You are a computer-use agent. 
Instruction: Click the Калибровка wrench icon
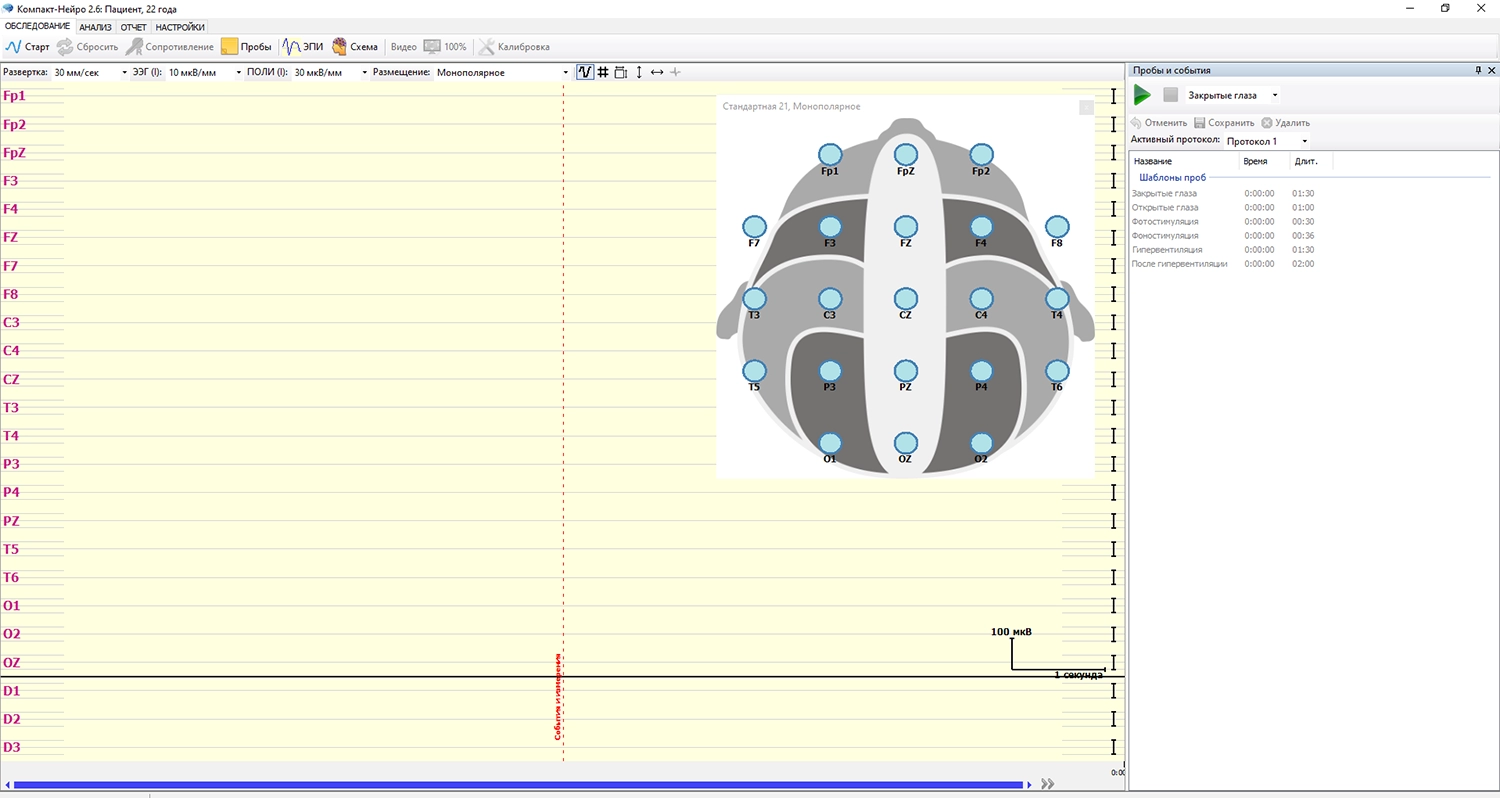pos(486,47)
